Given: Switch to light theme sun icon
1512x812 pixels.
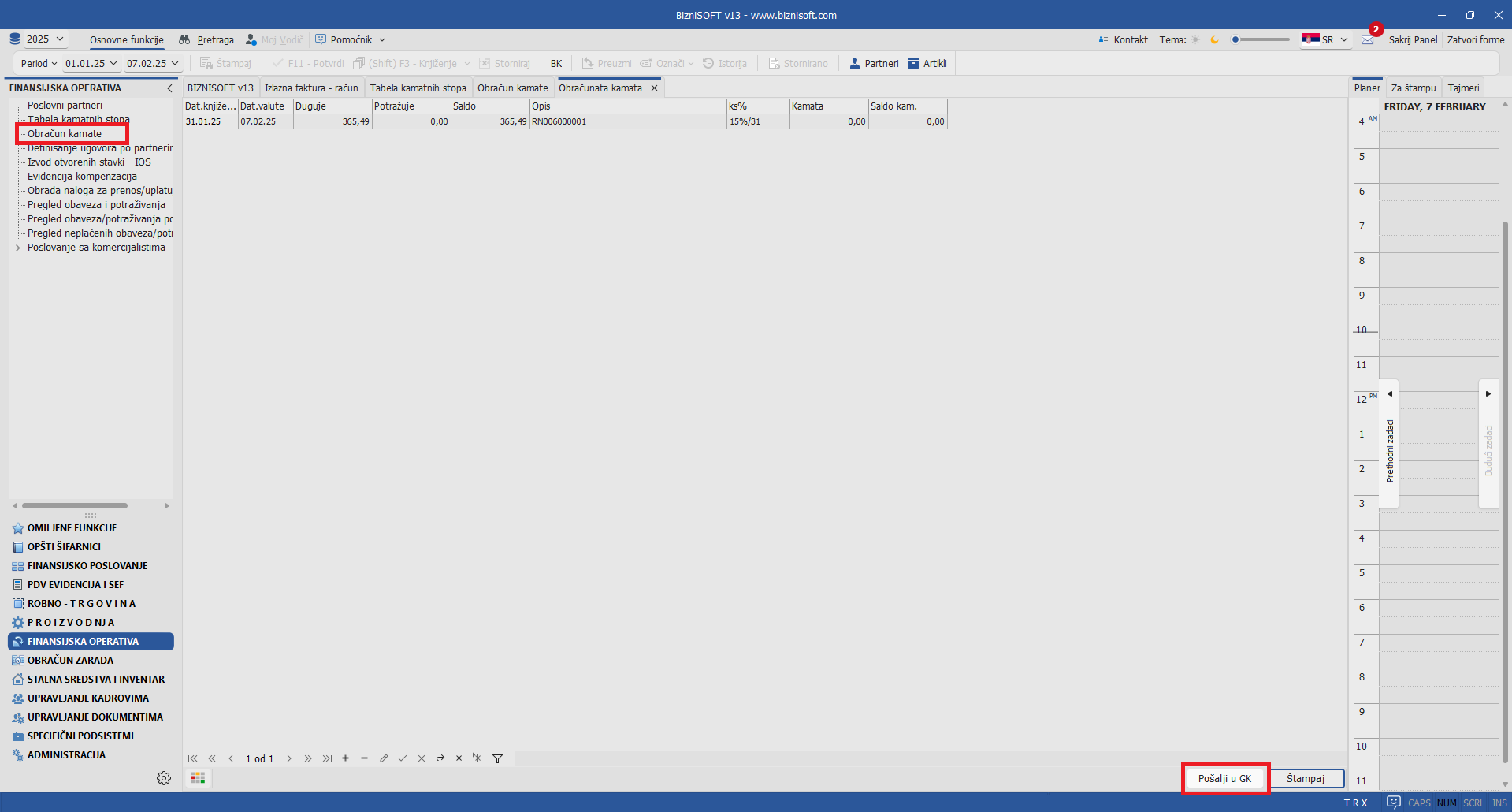Looking at the screenshot, I should [x=1195, y=39].
